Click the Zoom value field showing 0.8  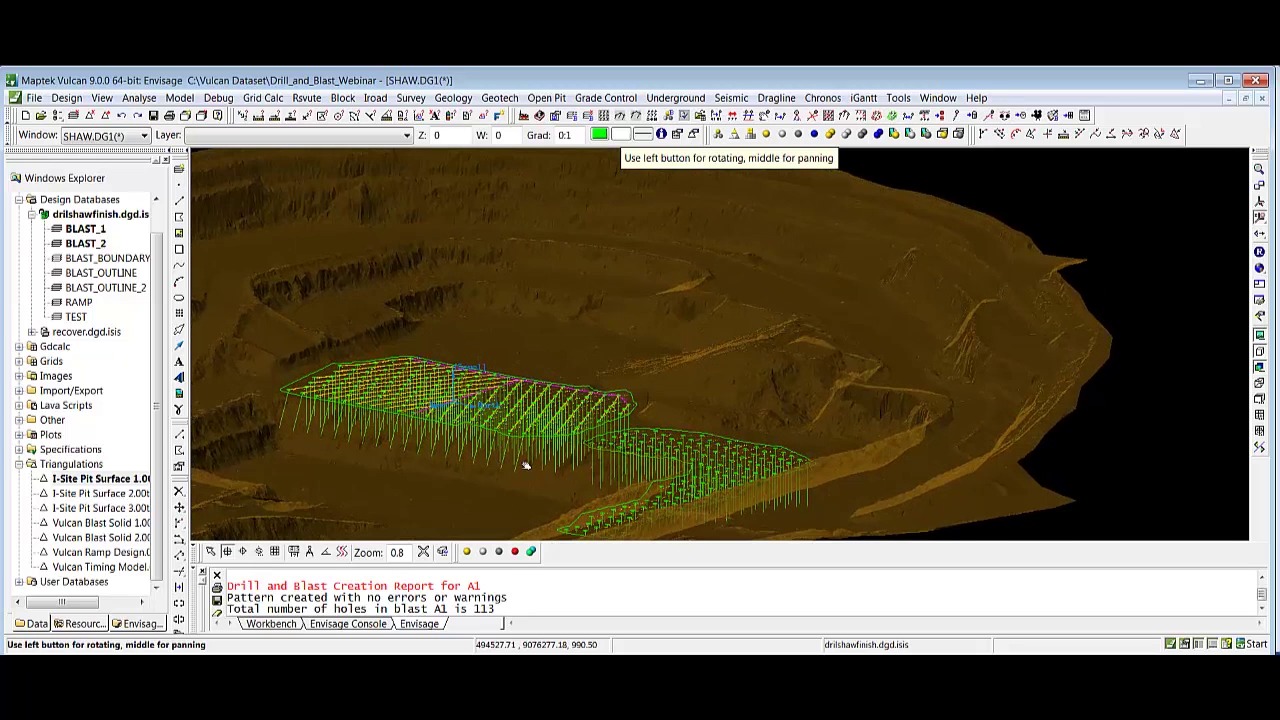tap(400, 552)
